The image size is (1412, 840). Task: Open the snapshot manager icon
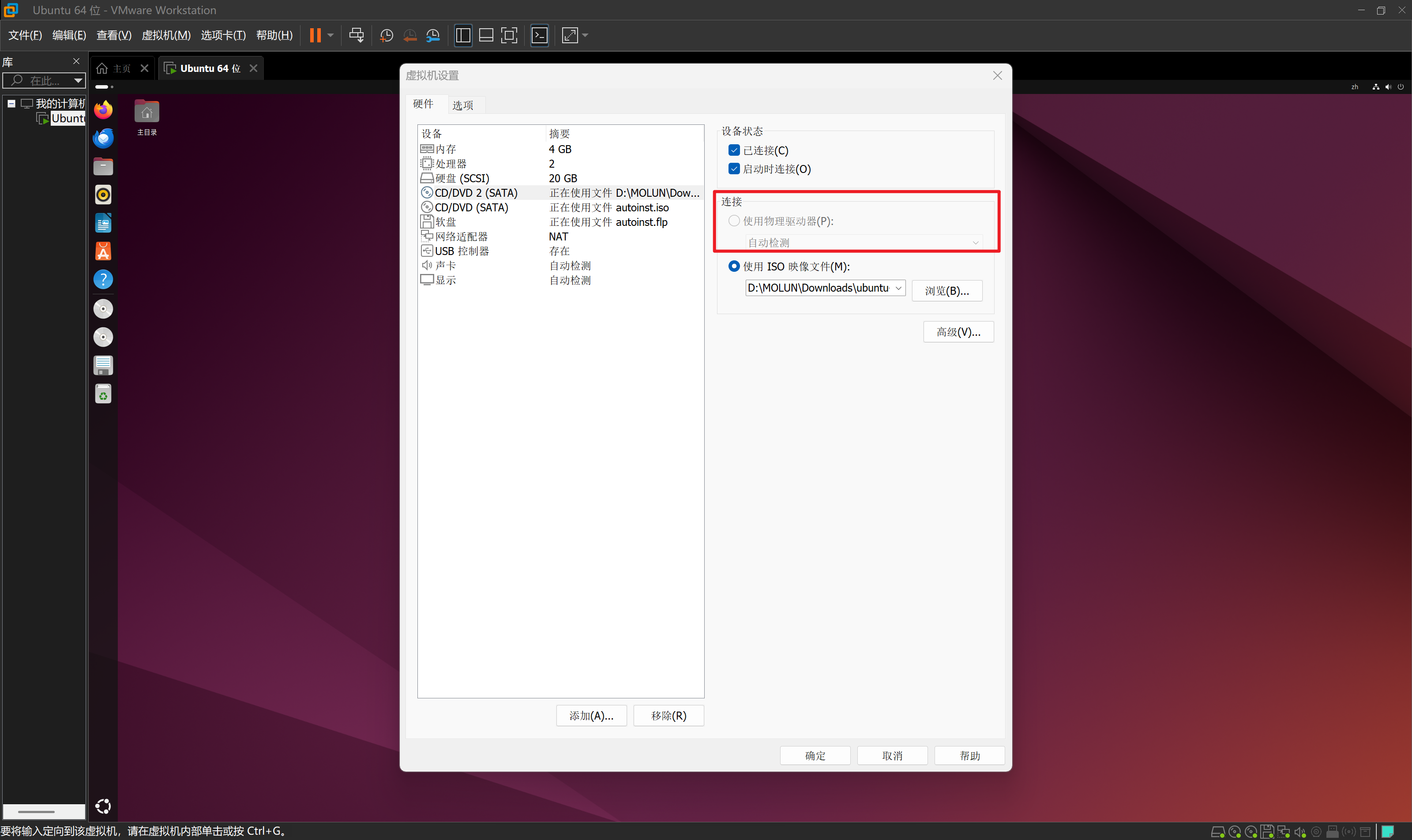tap(433, 36)
